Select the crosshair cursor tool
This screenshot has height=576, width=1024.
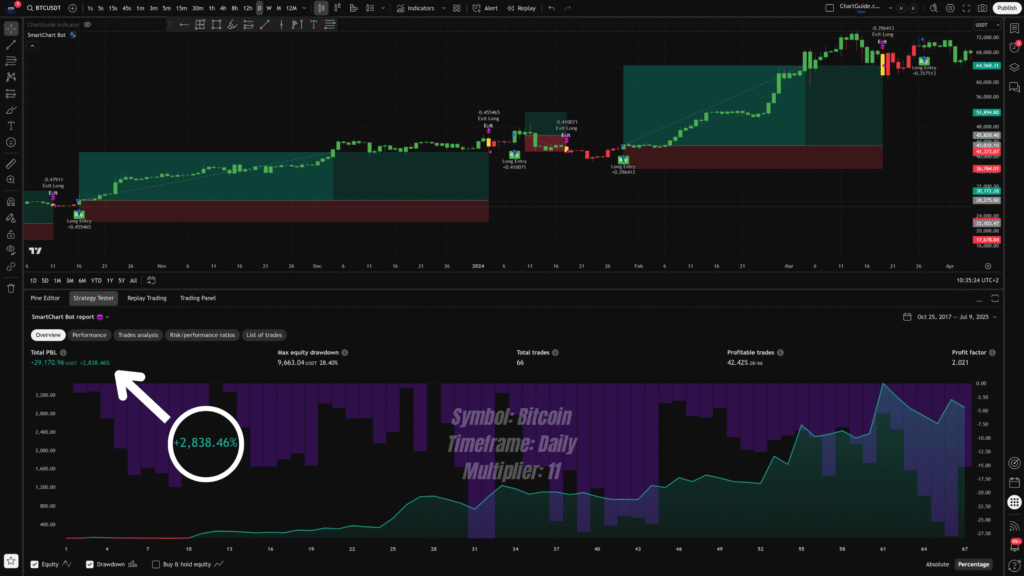click(11, 27)
